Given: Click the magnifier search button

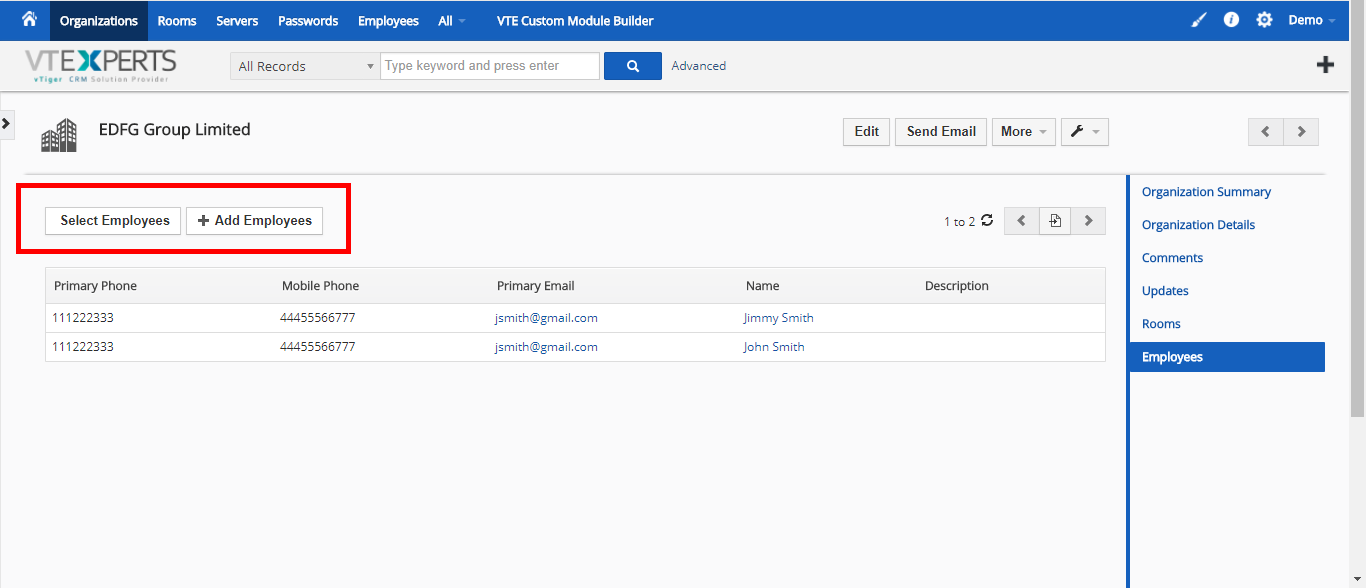Looking at the screenshot, I should click(632, 66).
